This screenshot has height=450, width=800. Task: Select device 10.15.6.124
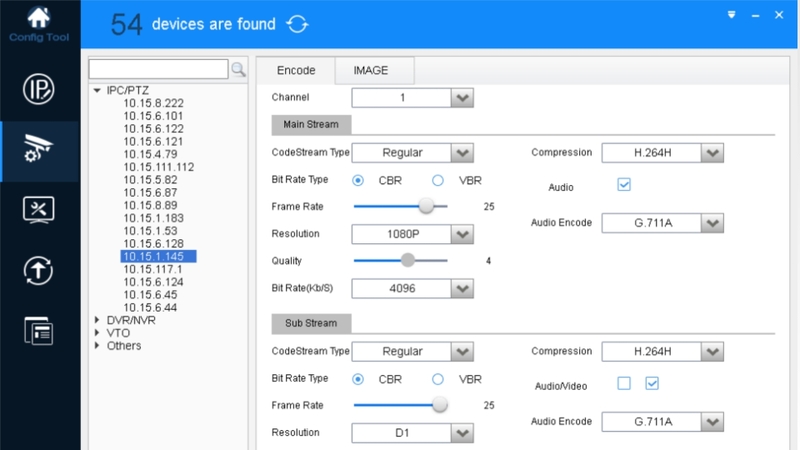(153, 282)
